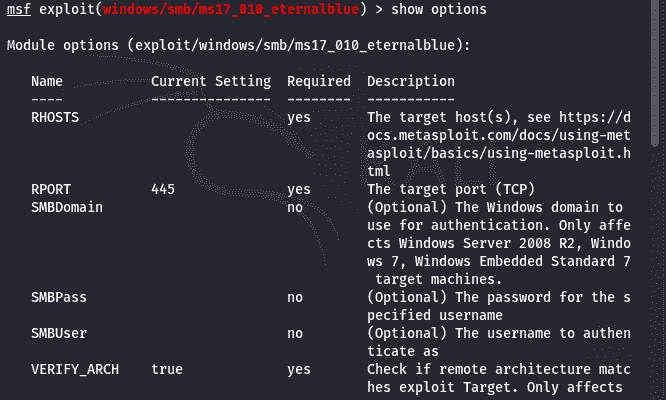Click the SMBDomain 'no' required value

click(x=295, y=207)
